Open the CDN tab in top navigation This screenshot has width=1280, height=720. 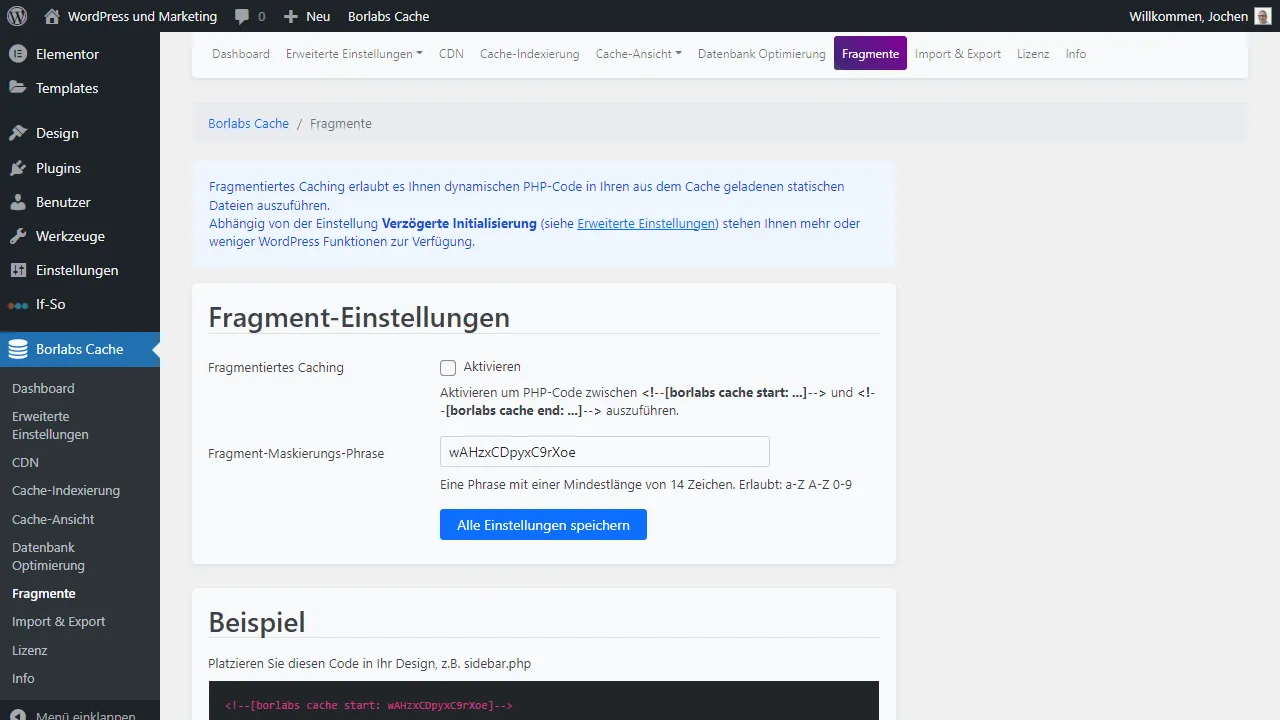pyautogui.click(x=451, y=54)
